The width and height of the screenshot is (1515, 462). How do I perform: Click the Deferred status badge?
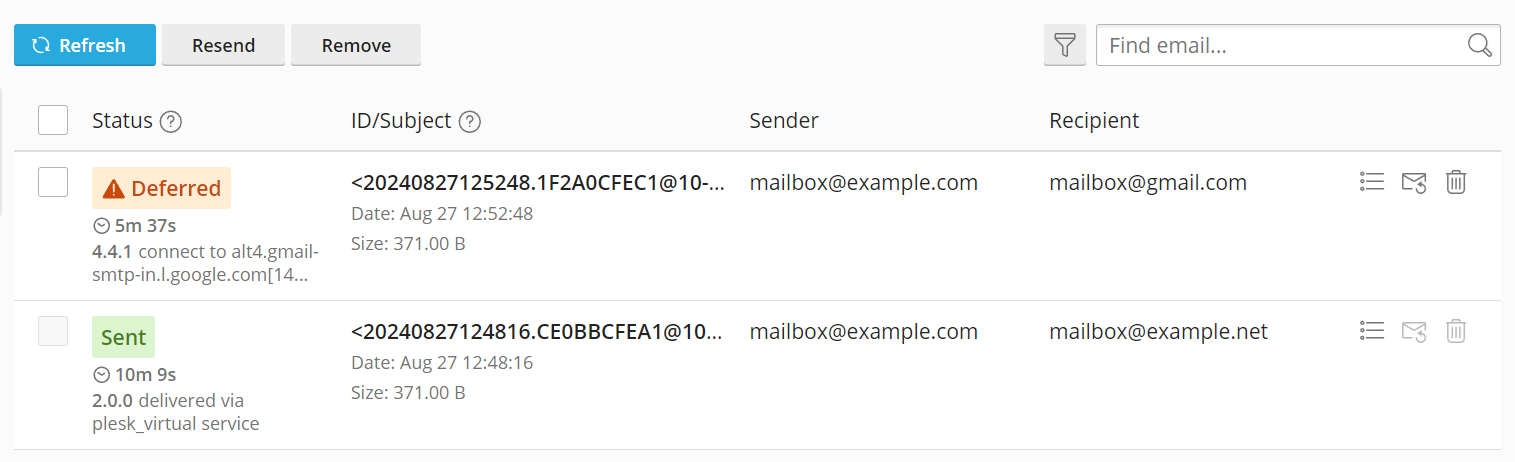coord(162,188)
